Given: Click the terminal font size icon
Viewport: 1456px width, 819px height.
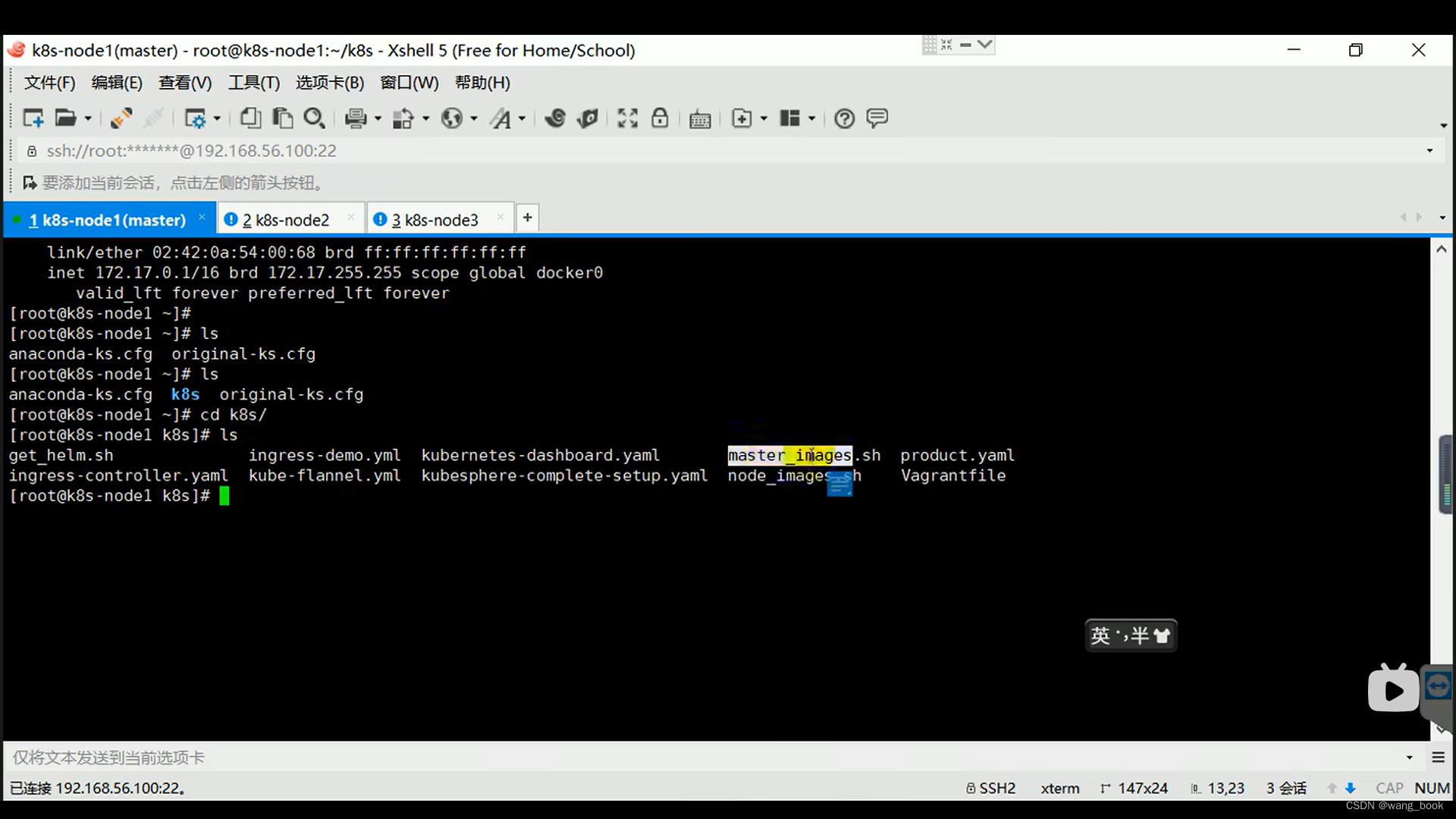Looking at the screenshot, I should tap(500, 118).
